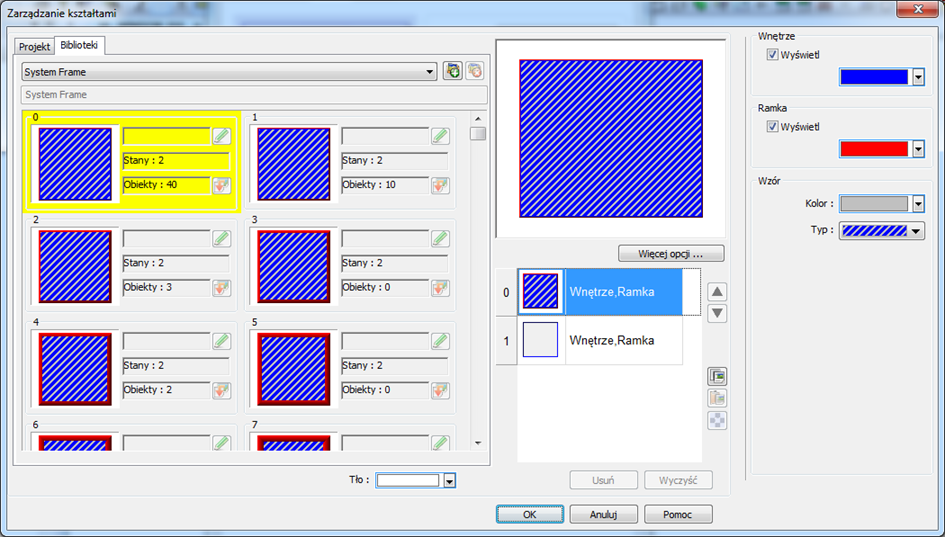
Task: Click the Anuluj button
Action: 603,514
